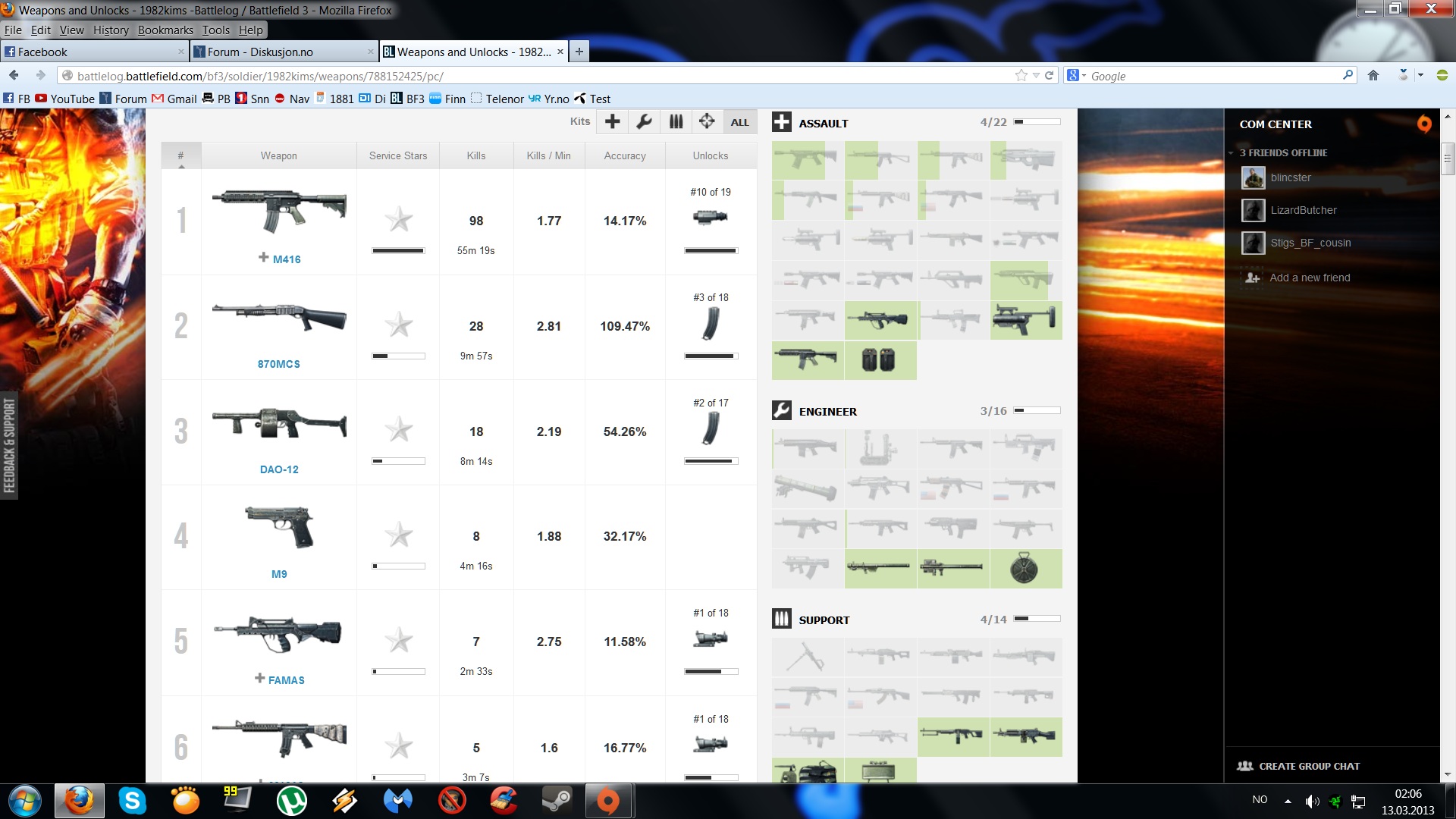The width and height of the screenshot is (1456, 819).
Task: Select the EOD bot icon in Engineer grid
Action: tap(880, 448)
